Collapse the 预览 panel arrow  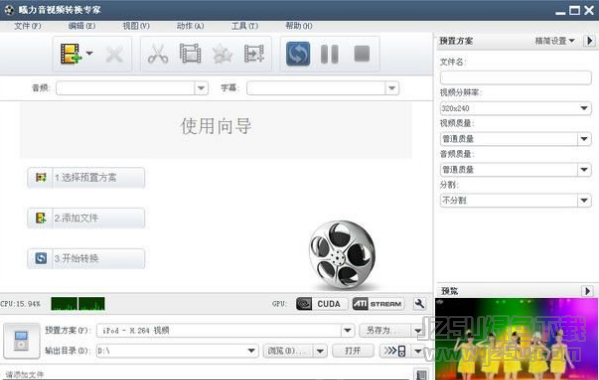point(588,291)
